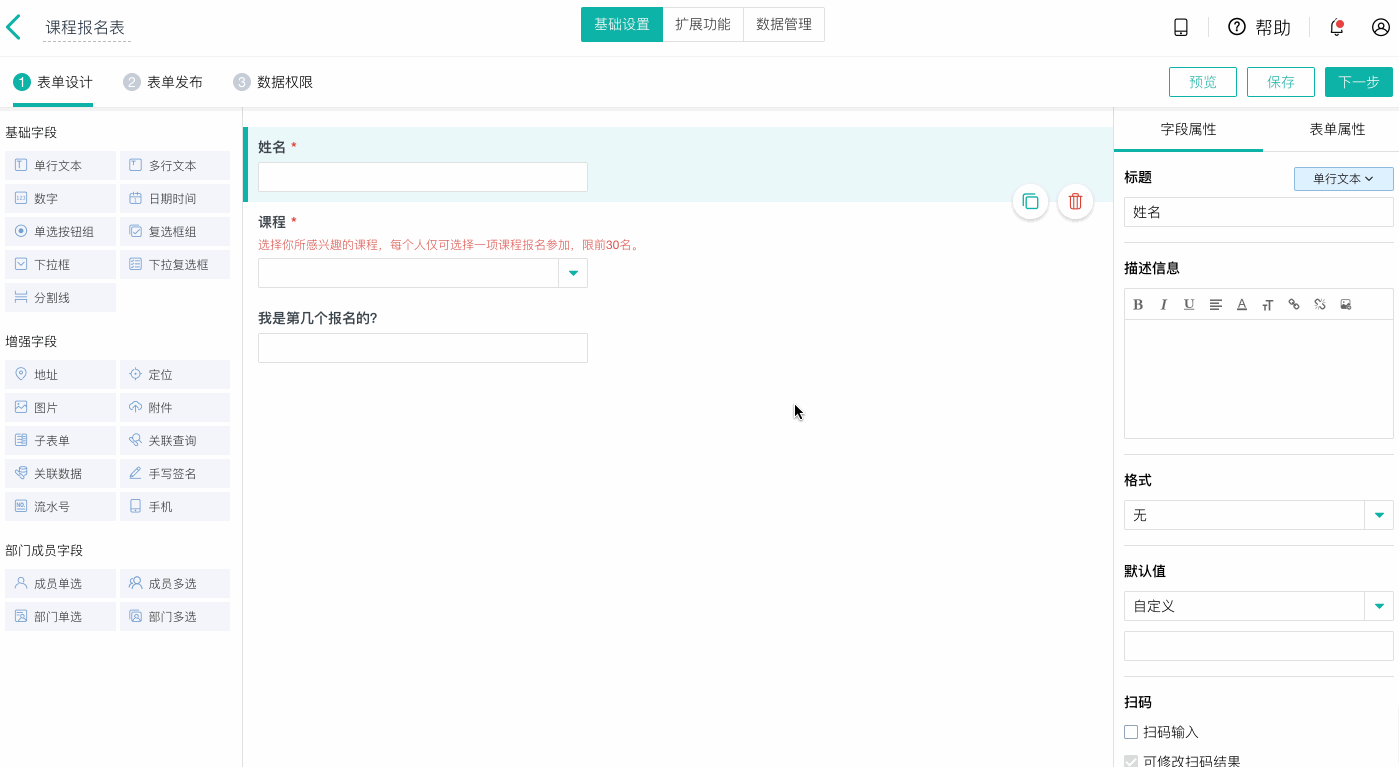Image resolution: width=1399 pixels, height=767 pixels.
Task: Apply underline in description editor
Action: (x=1189, y=305)
